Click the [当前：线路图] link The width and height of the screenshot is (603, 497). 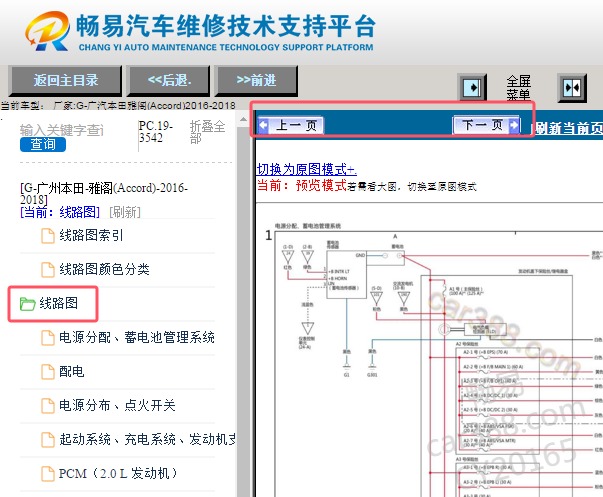click(60, 212)
